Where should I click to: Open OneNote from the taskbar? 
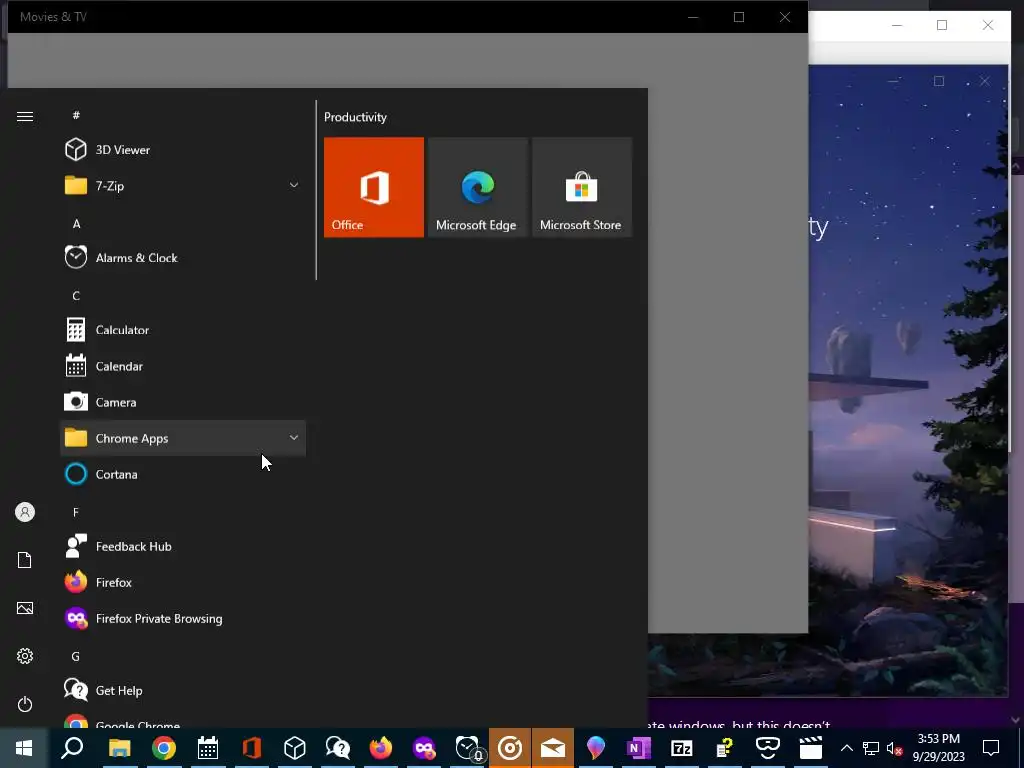pyautogui.click(x=639, y=748)
